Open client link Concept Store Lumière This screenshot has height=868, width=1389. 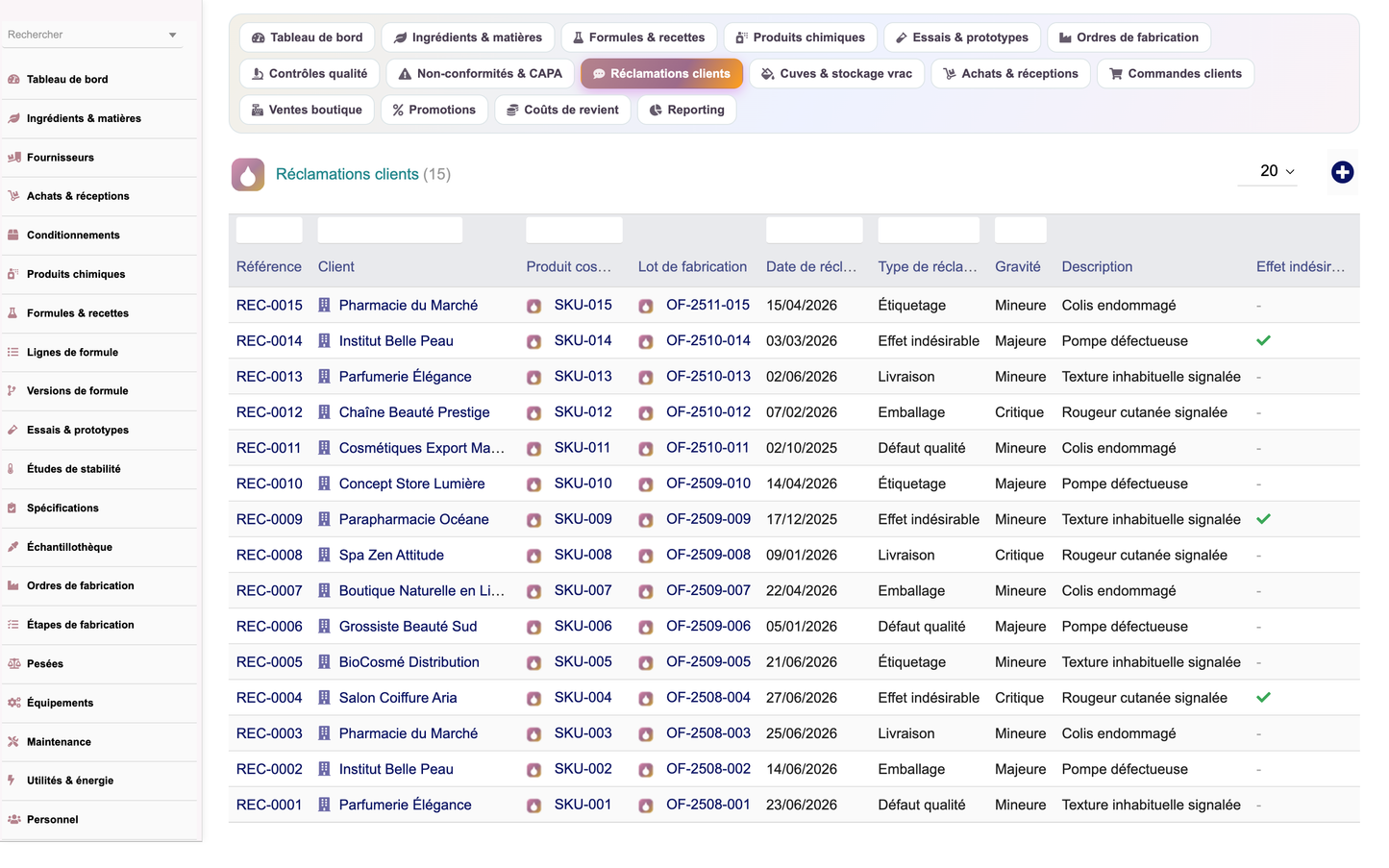tap(411, 484)
